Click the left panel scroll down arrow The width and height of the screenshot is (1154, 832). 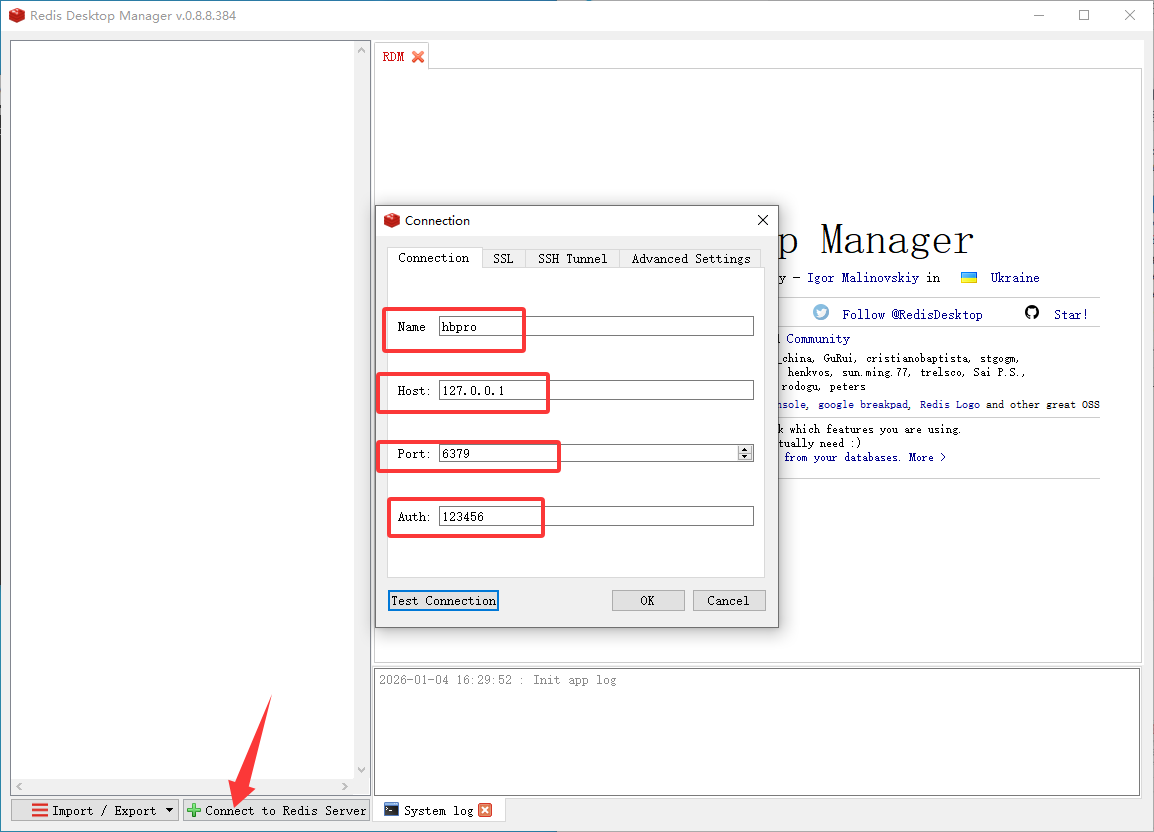(x=361, y=770)
